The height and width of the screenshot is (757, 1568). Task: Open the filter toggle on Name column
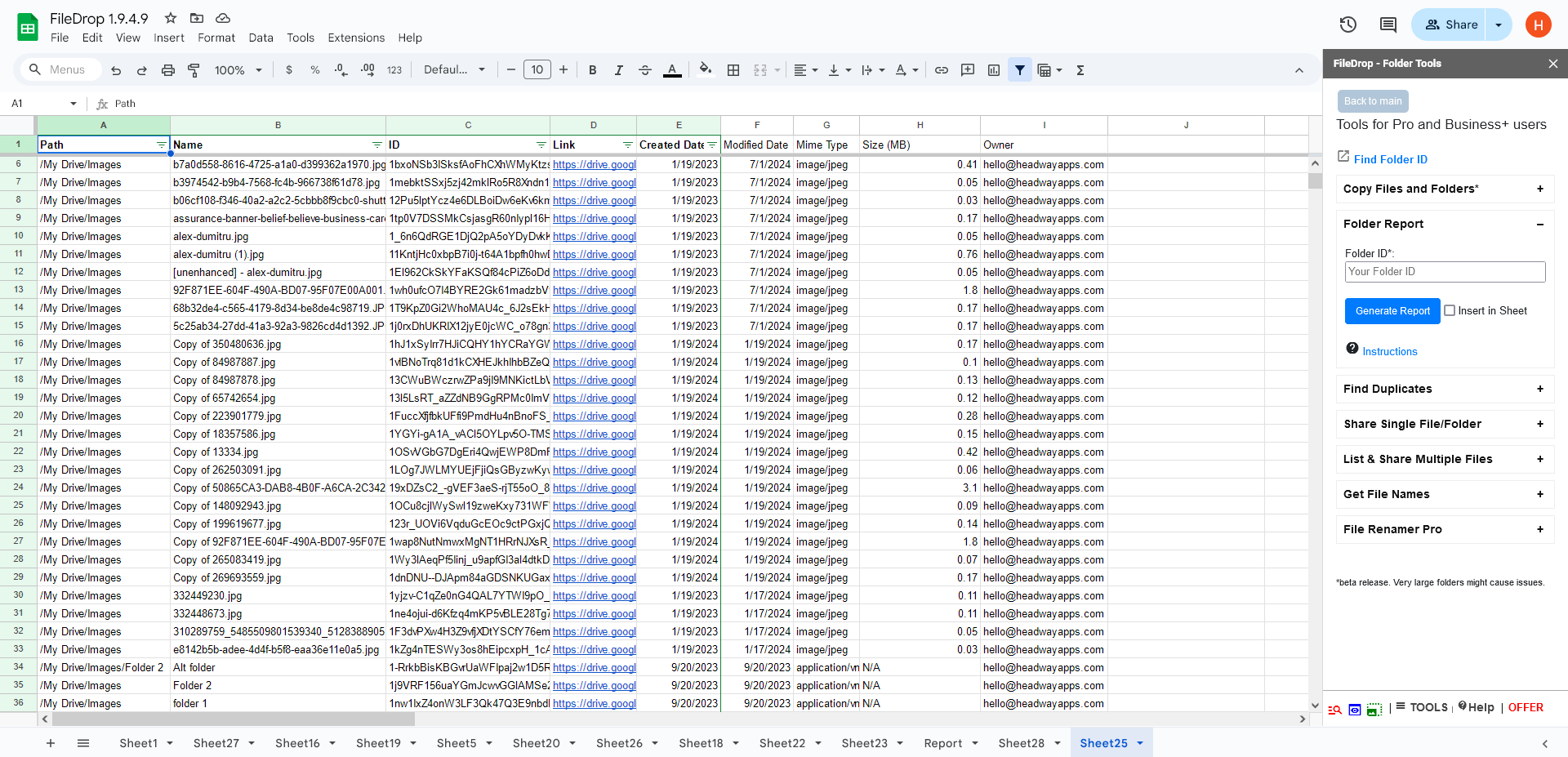[377, 145]
